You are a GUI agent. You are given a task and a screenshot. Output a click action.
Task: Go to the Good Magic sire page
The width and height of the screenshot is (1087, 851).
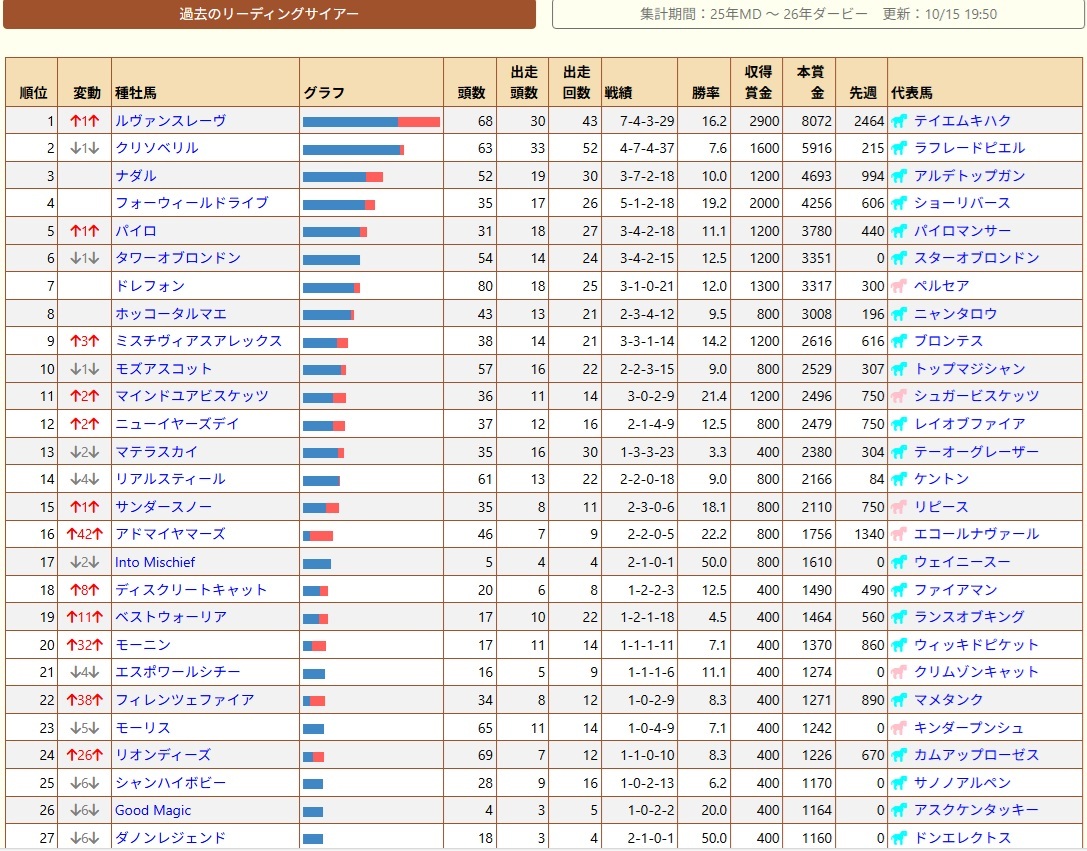click(x=153, y=810)
